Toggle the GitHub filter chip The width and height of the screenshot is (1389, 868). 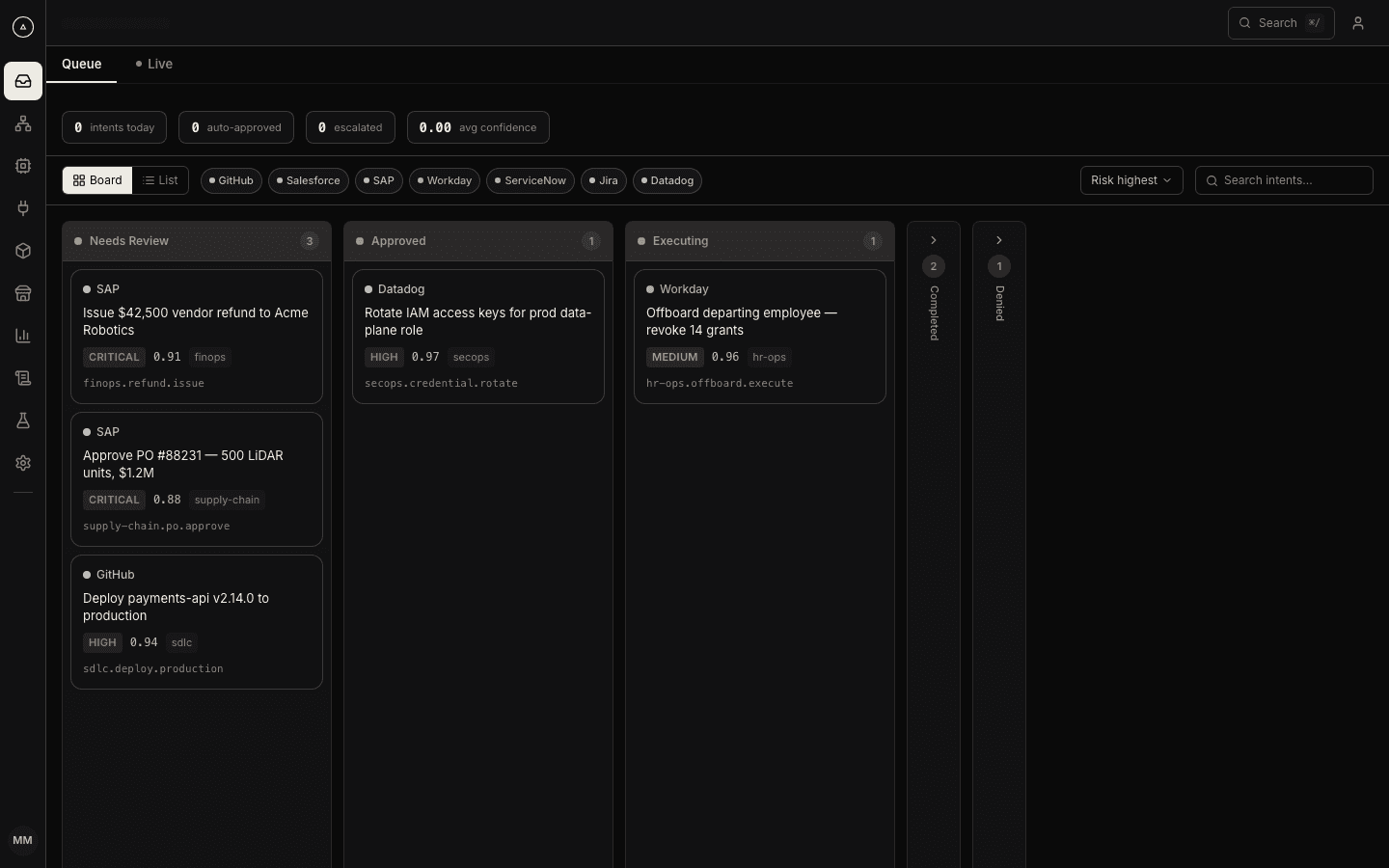231,180
